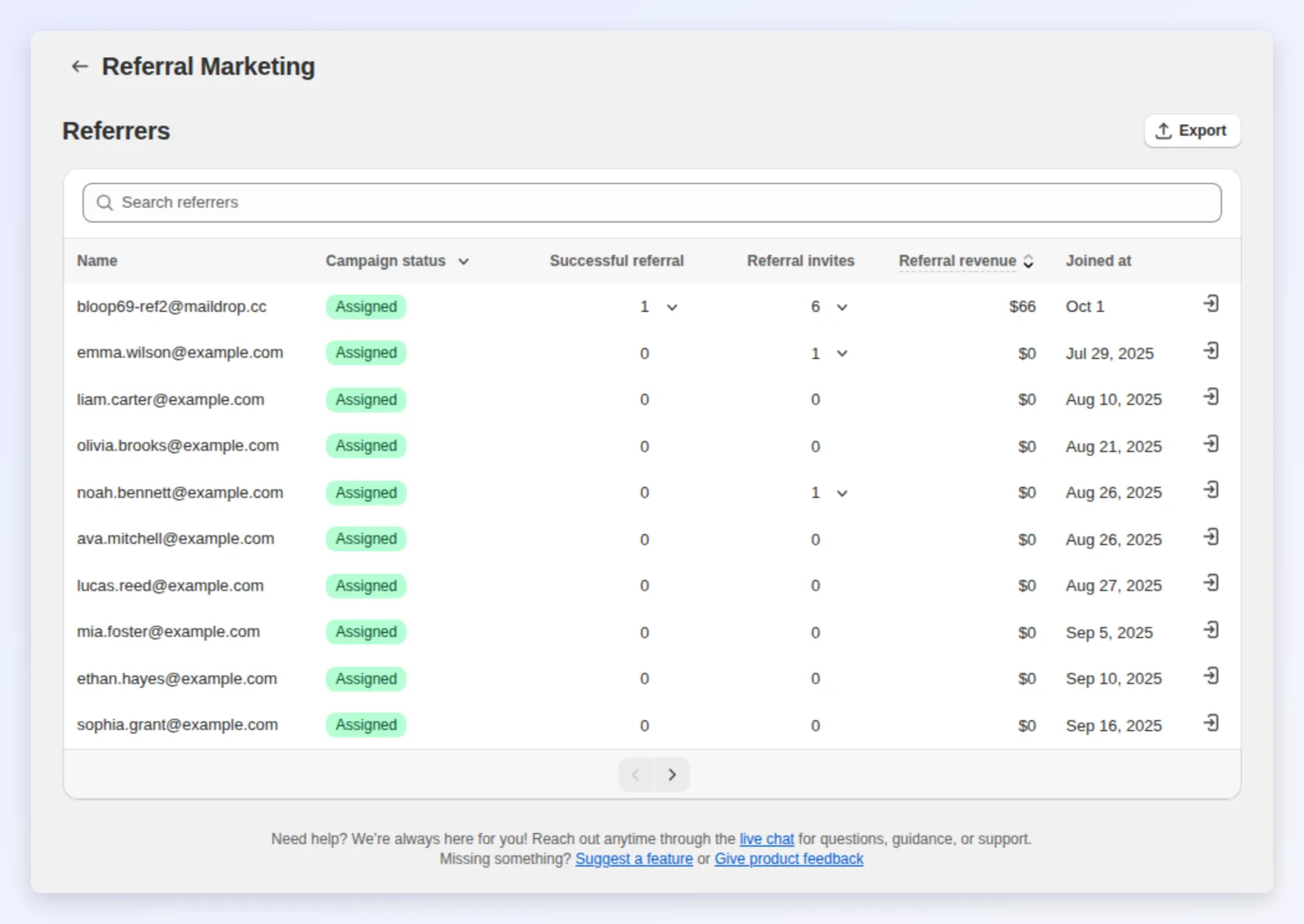Click the Sep 10, 2025 joined date
This screenshot has height=924, width=1304.
point(1113,679)
